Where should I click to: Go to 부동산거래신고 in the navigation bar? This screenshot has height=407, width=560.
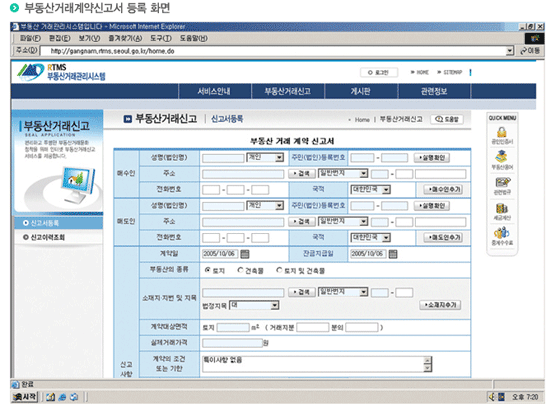(288, 91)
